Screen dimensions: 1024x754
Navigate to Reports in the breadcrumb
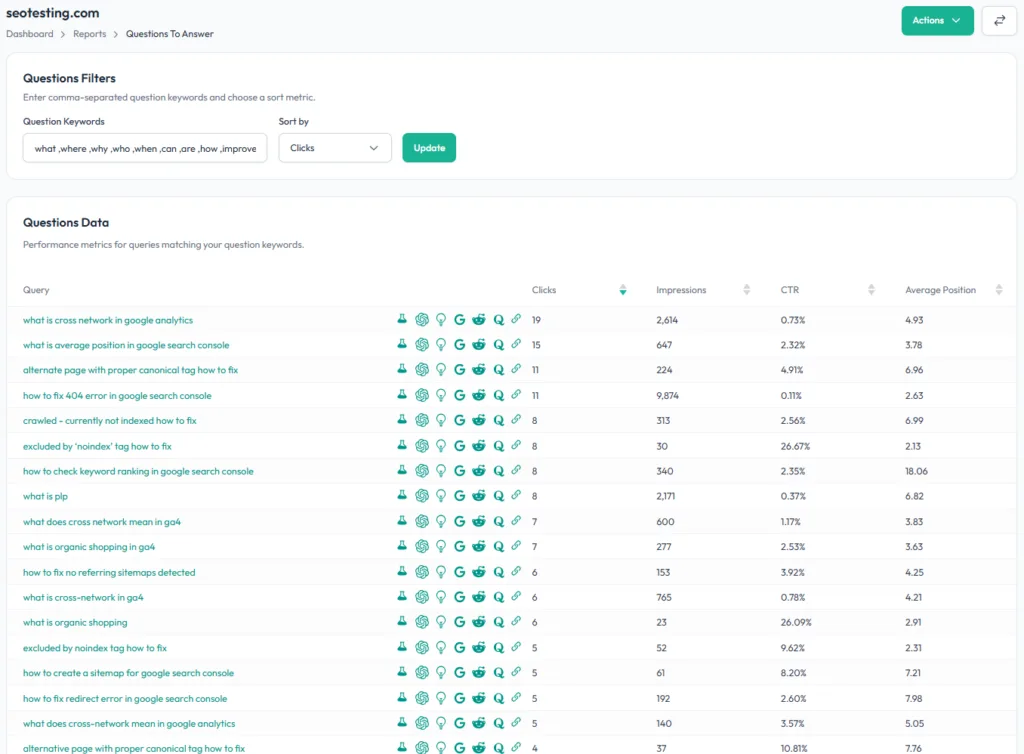point(89,33)
